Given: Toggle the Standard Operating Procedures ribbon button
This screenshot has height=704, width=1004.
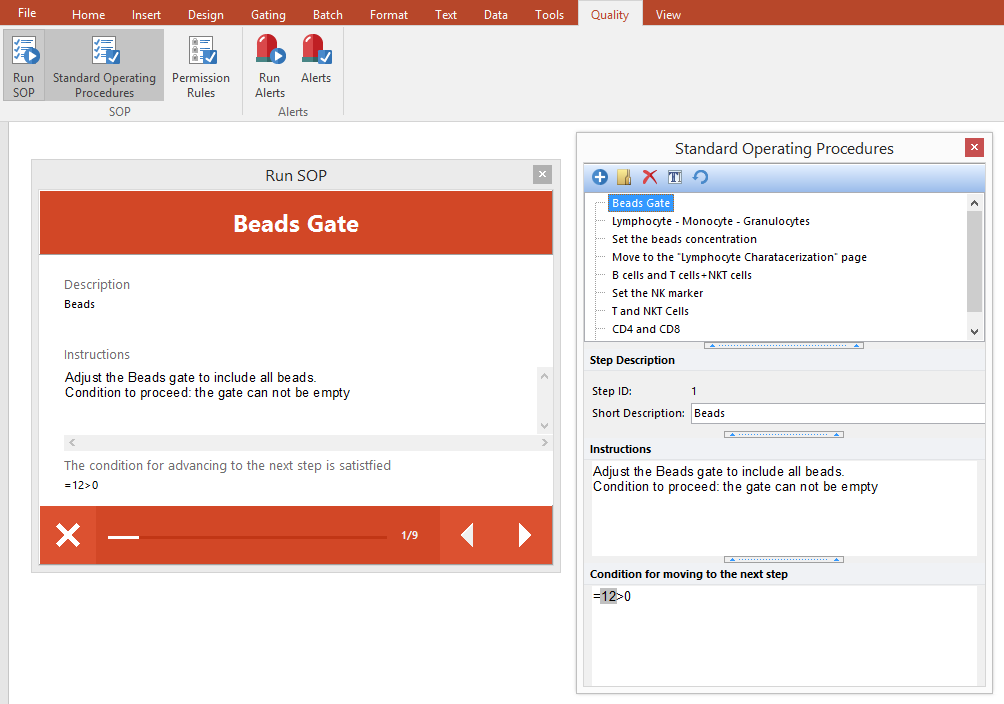Looking at the screenshot, I should click(x=104, y=65).
